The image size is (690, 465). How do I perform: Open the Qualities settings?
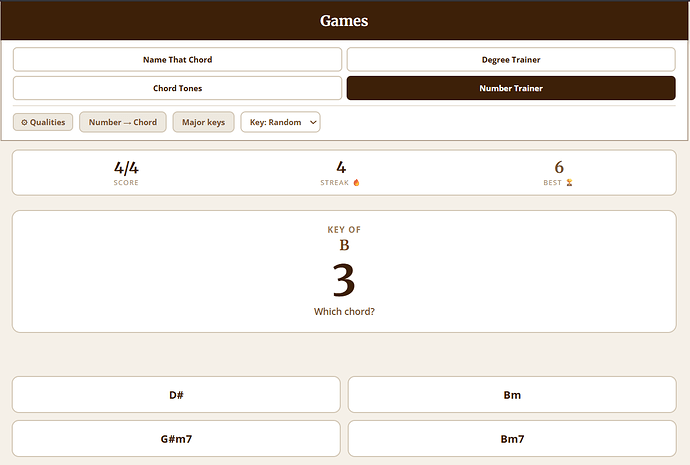[x=43, y=122]
